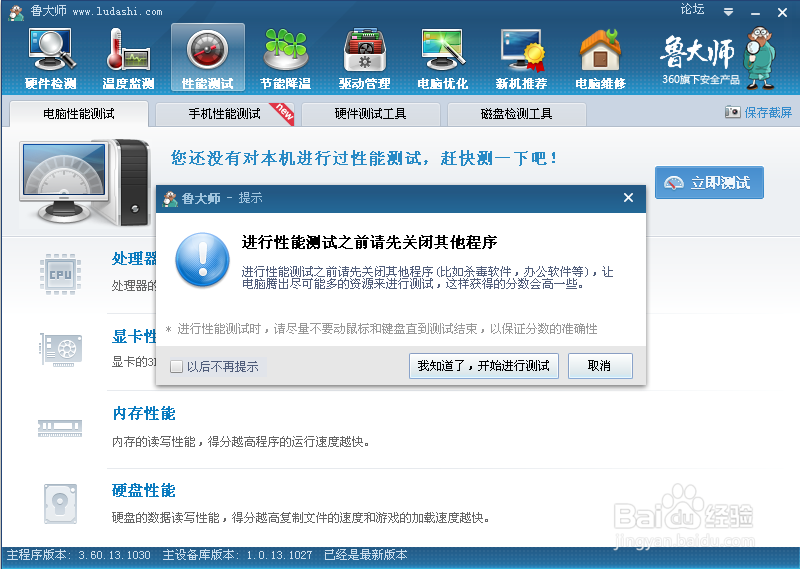Screen dimensions: 800x569
Task: Click the 取消 cancel button
Action: [x=600, y=366]
